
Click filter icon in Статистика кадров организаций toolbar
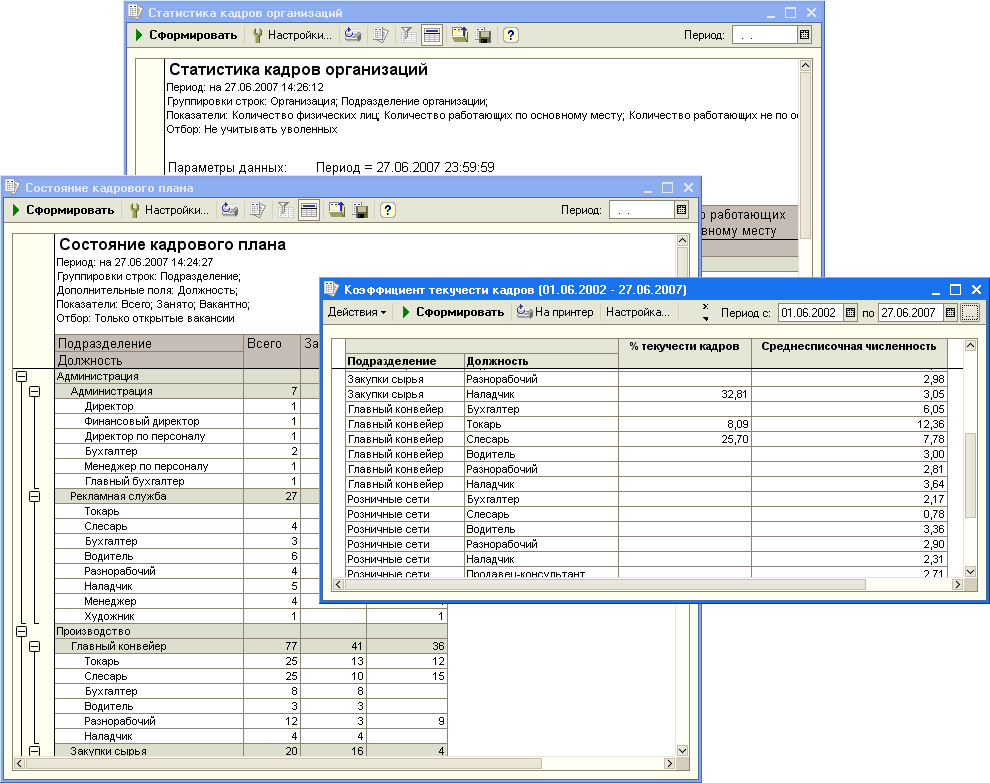[409, 35]
